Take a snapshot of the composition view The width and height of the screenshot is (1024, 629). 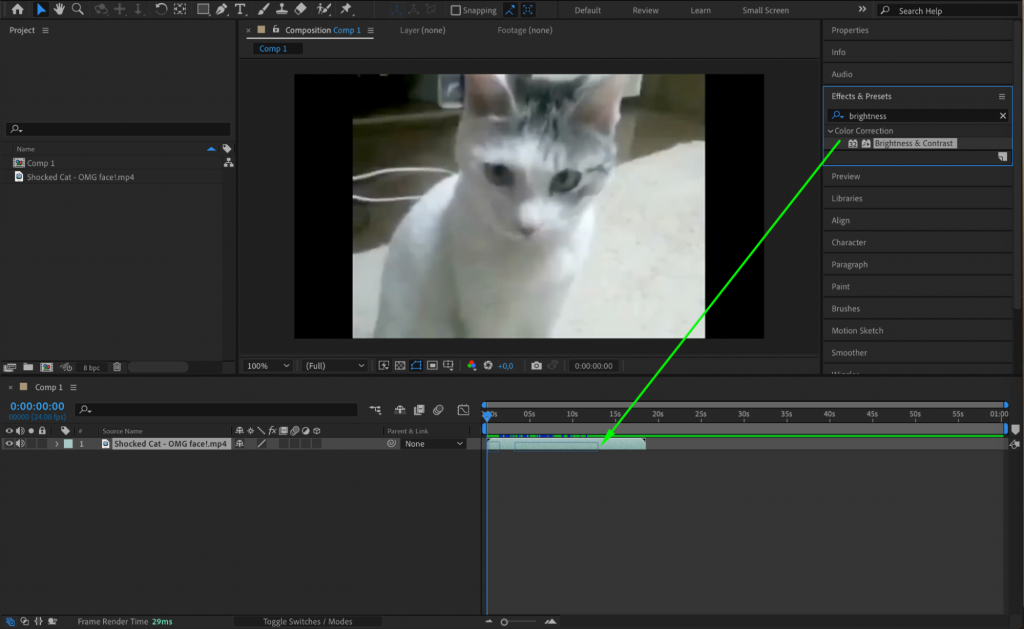pos(537,365)
